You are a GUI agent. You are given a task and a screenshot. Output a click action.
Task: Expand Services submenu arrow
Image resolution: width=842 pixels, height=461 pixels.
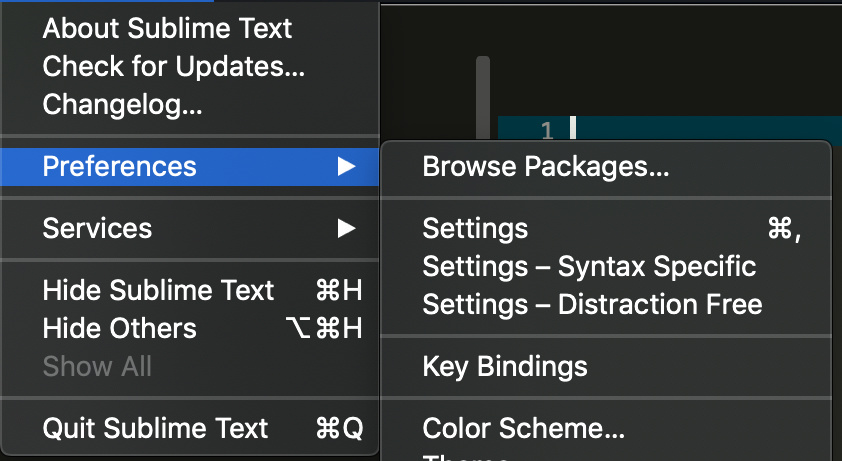(x=346, y=228)
